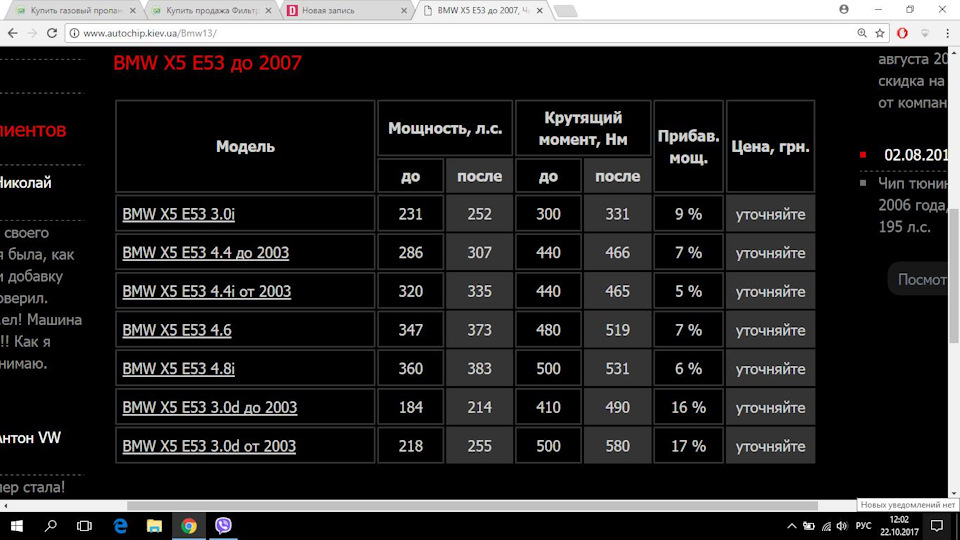Click Цена, грн. column header
Image resolution: width=960 pixels, height=540 pixels.
coord(770,146)
